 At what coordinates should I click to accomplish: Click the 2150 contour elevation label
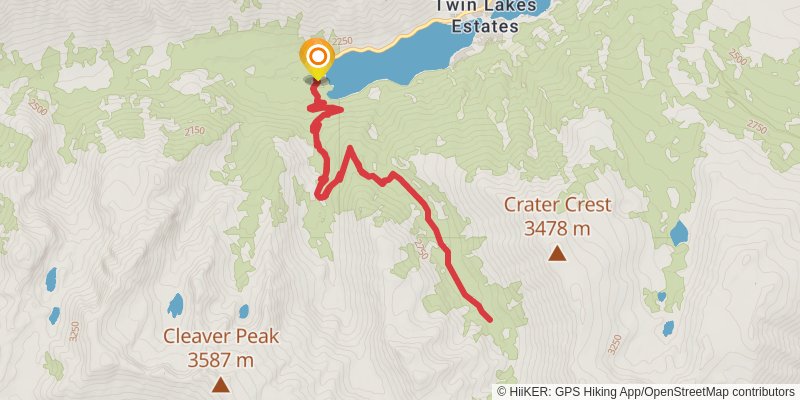(x=194, y=131)
